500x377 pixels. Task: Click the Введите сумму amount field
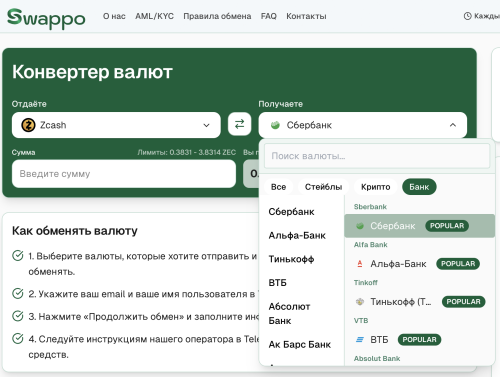[x=124, y=174]
